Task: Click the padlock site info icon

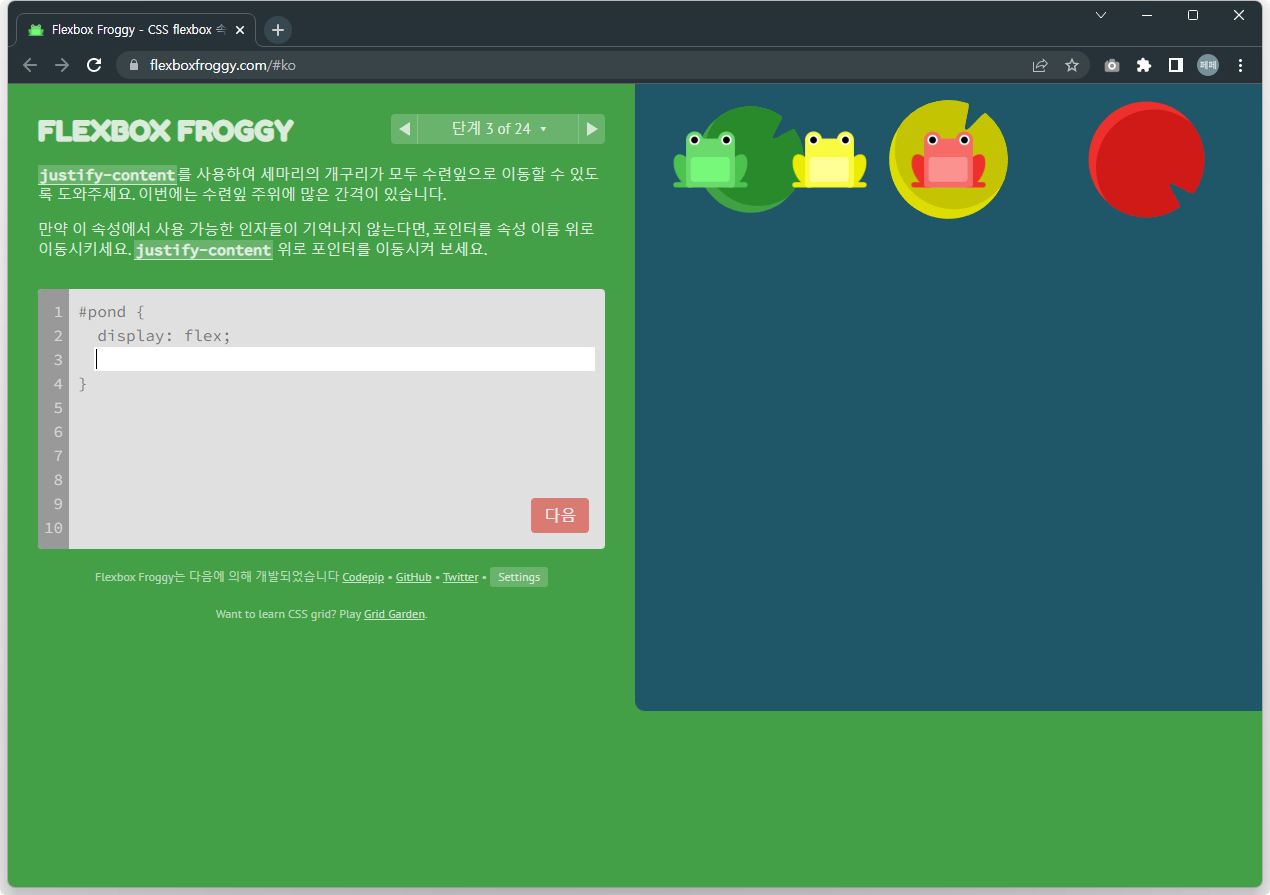Action: click(134, 65)
